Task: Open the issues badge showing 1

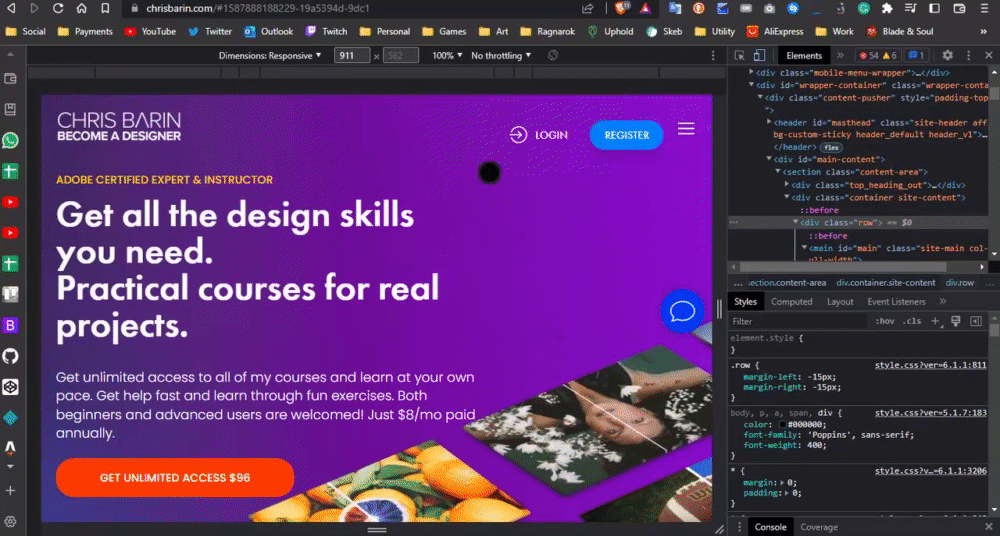Action: 916,56
